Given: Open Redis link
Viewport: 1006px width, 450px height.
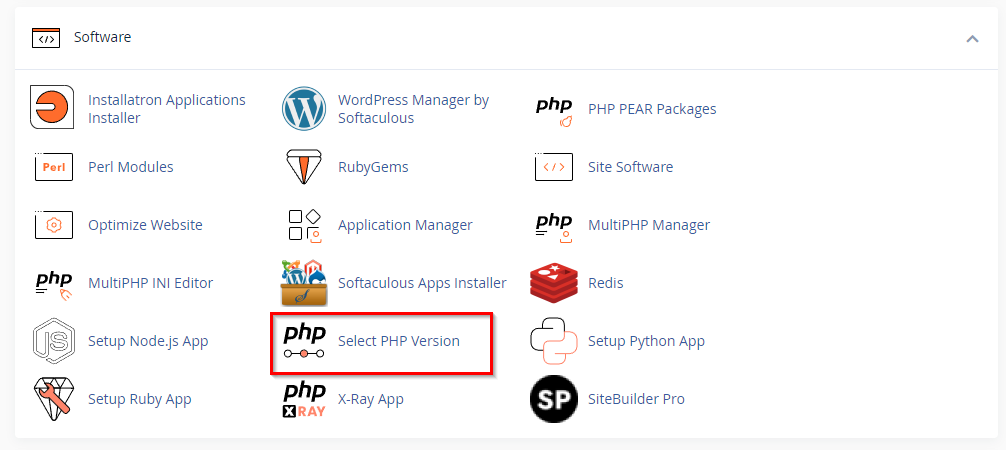Looking at the screenshot, I should click(606, 283).
